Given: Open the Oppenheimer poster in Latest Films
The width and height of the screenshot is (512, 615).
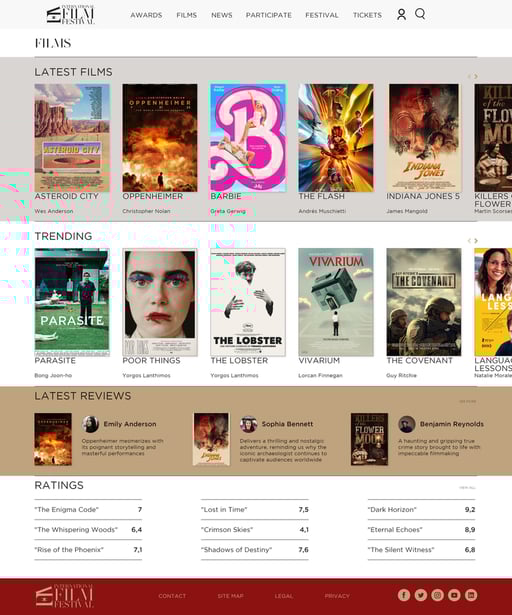Looking at the screenshot, I should click(x=160, y=138).
